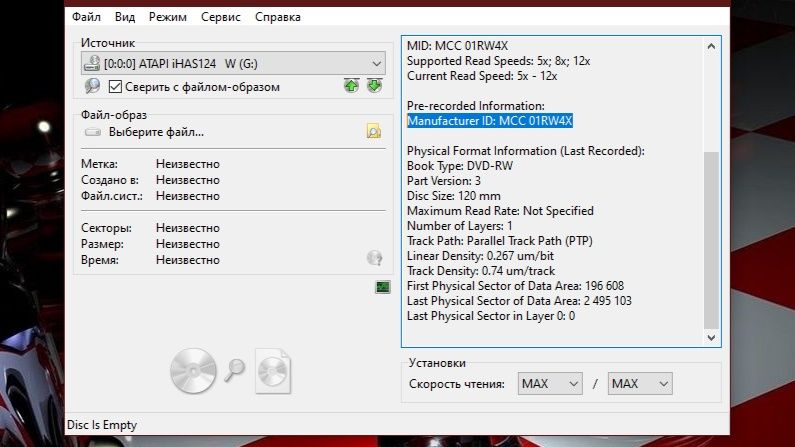Click 'First Physical Sector of Data Area: 196 608'
Image resolution: width=795 pixels, height=447 pixels.
pyautogui.click(x=516, y=286)
